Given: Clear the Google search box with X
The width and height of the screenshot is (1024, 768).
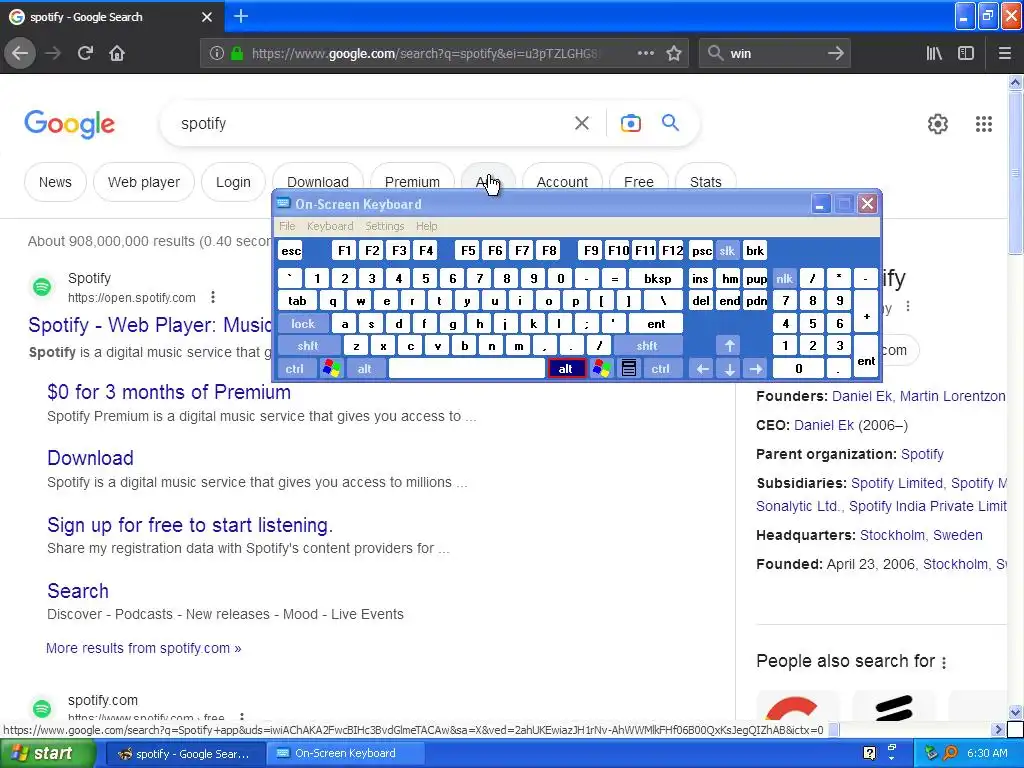Looking at the screenshot, I should 582,123.
